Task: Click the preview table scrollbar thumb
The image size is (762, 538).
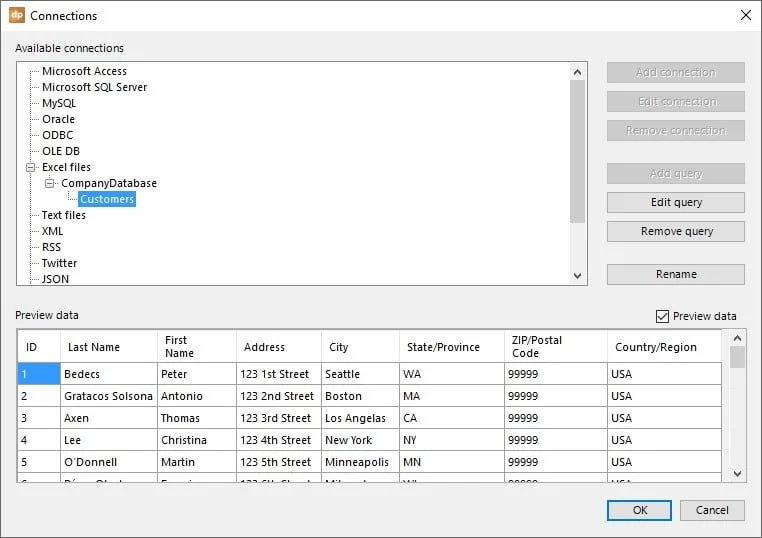Action: (737, 357)
